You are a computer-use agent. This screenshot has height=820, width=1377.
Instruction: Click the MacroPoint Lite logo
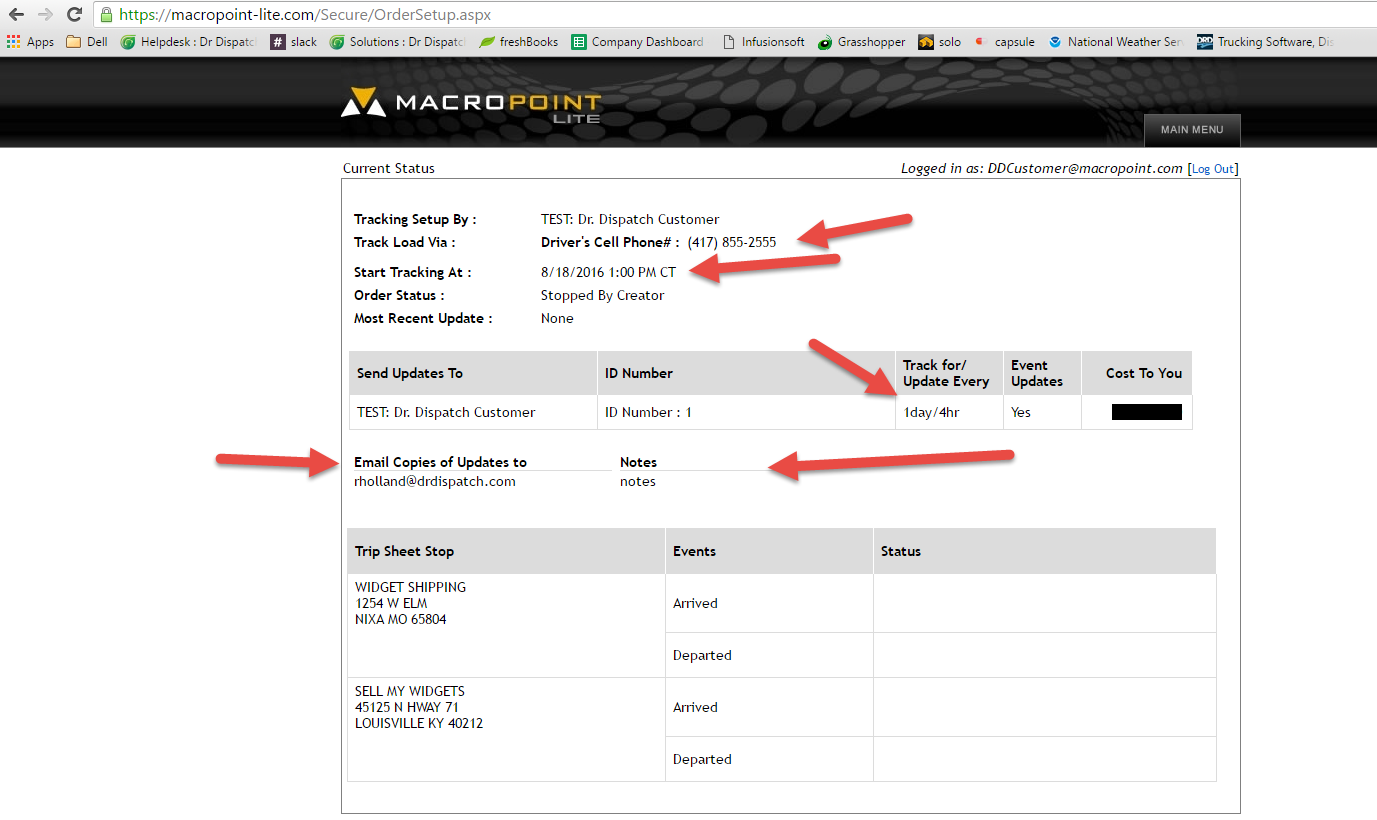[x=471, y=104]
